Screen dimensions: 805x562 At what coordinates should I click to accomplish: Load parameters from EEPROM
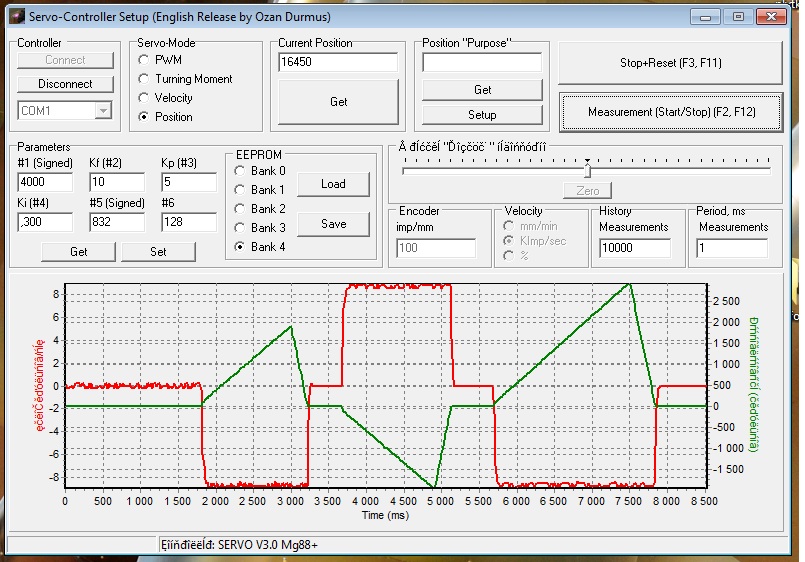pos(333,184)
